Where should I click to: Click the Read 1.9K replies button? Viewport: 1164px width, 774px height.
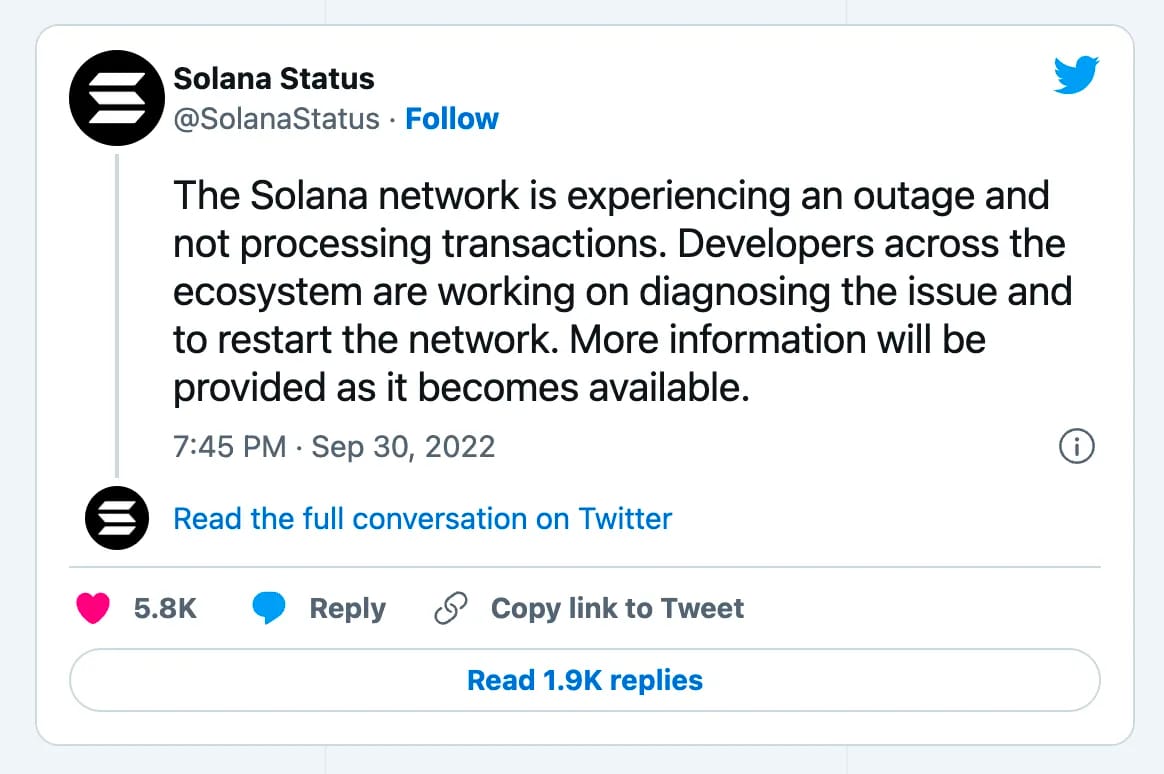[584, 681]
